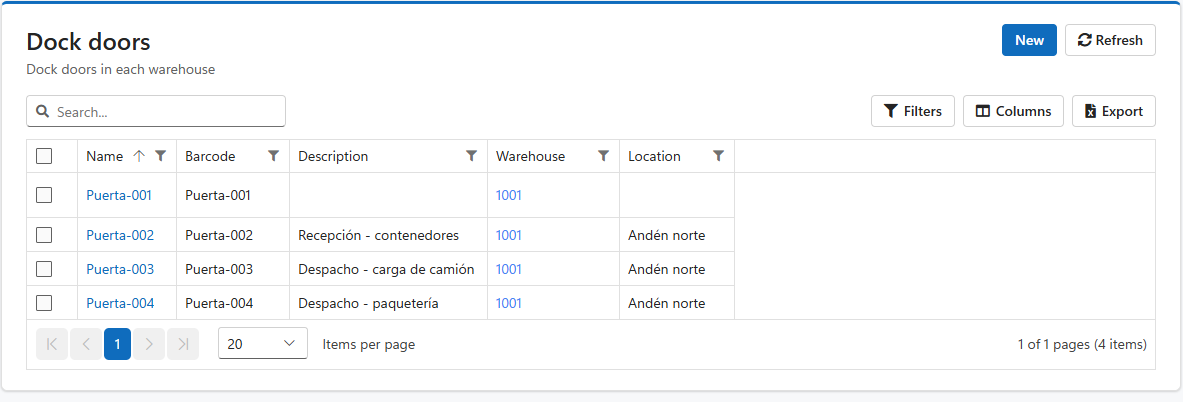Click the '1 of 1 pages (4 items)' text
This screenshot has width=1183, height=402.
[1082, 344]
